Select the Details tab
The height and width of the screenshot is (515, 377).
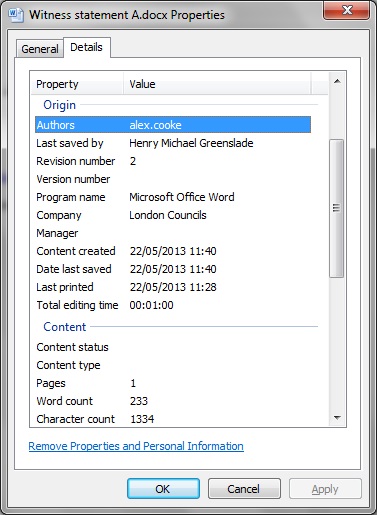pyautogui.click(x=86, y=47)
